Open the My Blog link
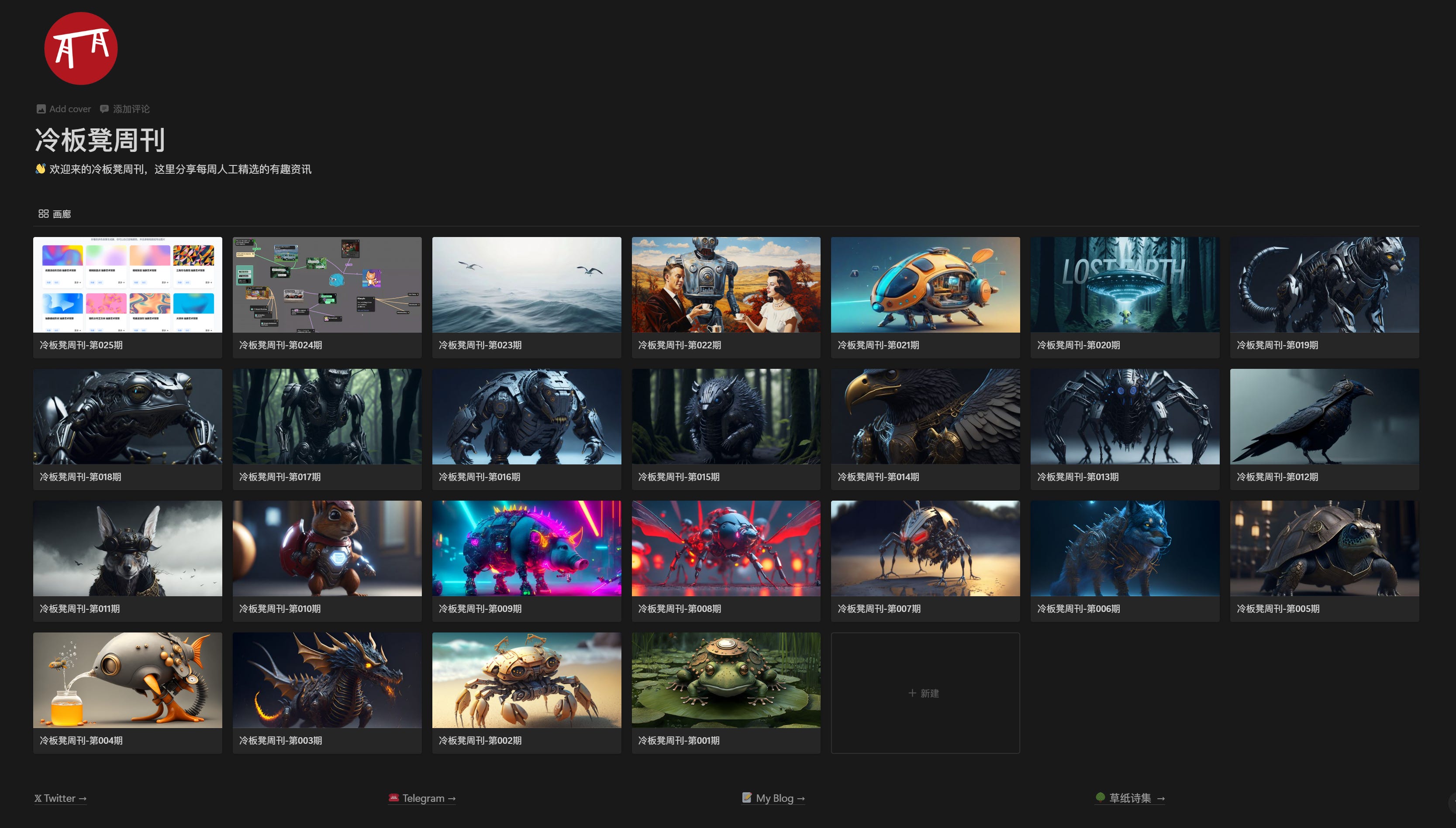This screenshot has width=1456, height=828. [x=774, y=798]
